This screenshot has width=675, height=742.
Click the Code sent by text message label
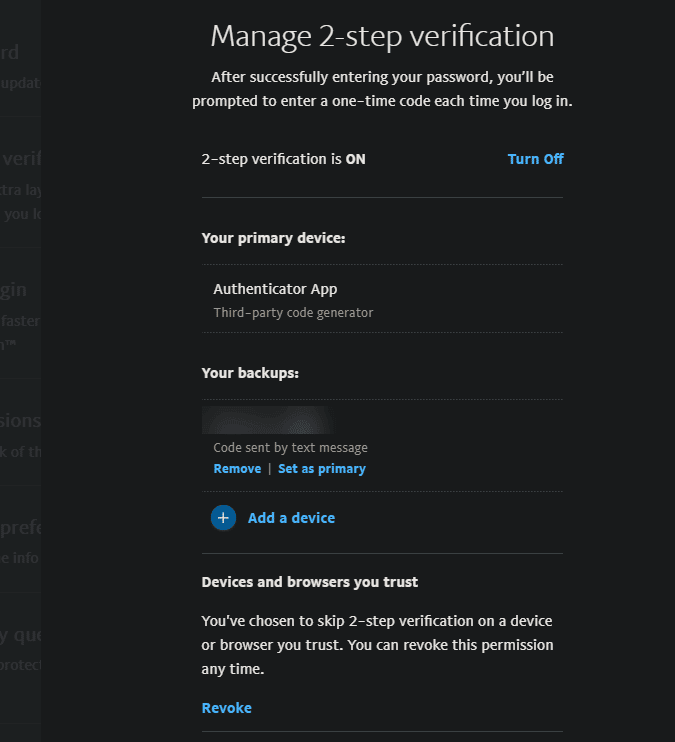[291, 448]
